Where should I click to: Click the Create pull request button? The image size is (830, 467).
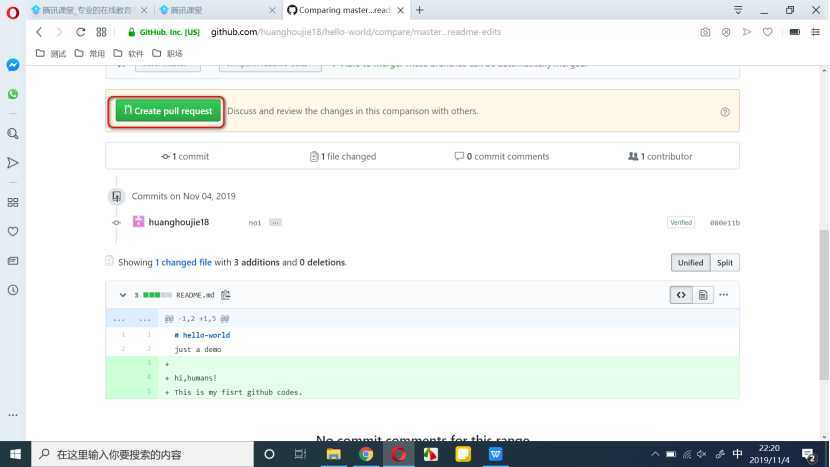pos(168,111)
